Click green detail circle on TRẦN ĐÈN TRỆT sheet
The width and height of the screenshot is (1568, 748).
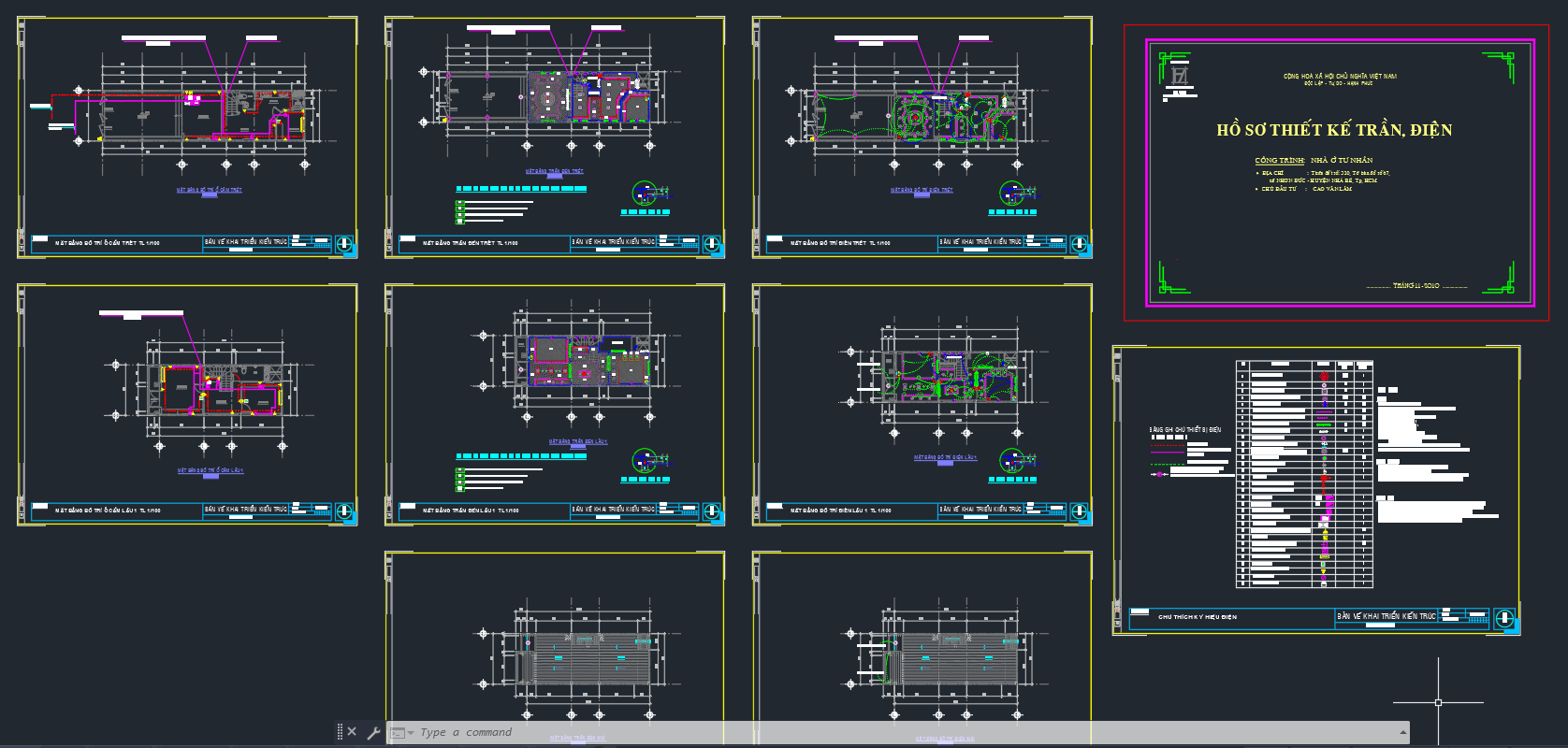(645, 194)
